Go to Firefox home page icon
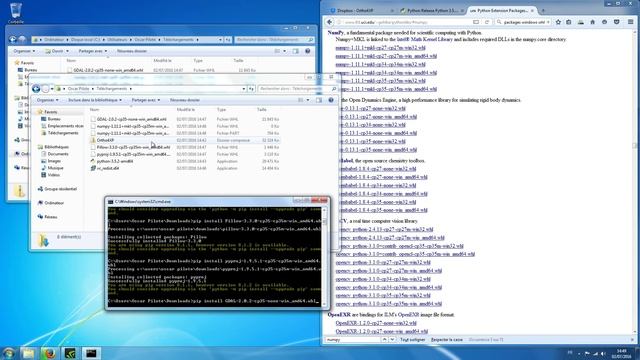Screen dimensions: 640x360 592,22
